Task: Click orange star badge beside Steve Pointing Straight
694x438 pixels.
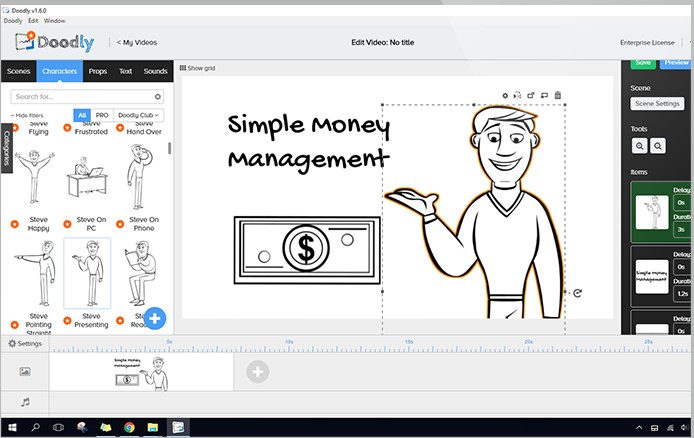Action: [x=15, y=325]
